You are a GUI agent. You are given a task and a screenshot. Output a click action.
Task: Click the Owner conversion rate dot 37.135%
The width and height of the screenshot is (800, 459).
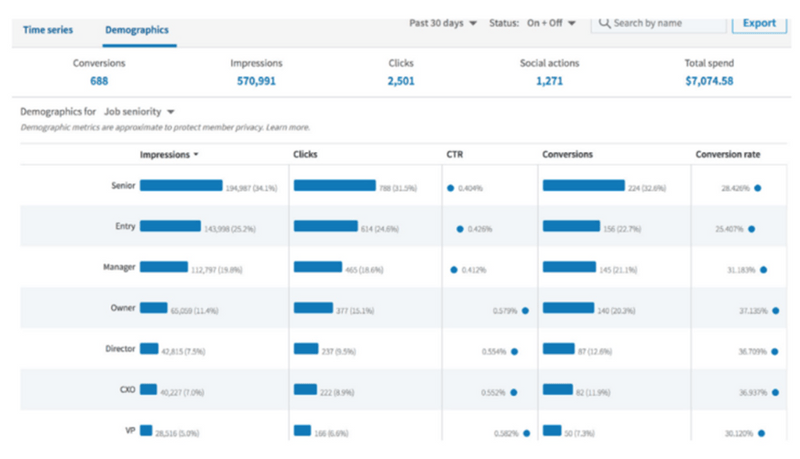776,311
